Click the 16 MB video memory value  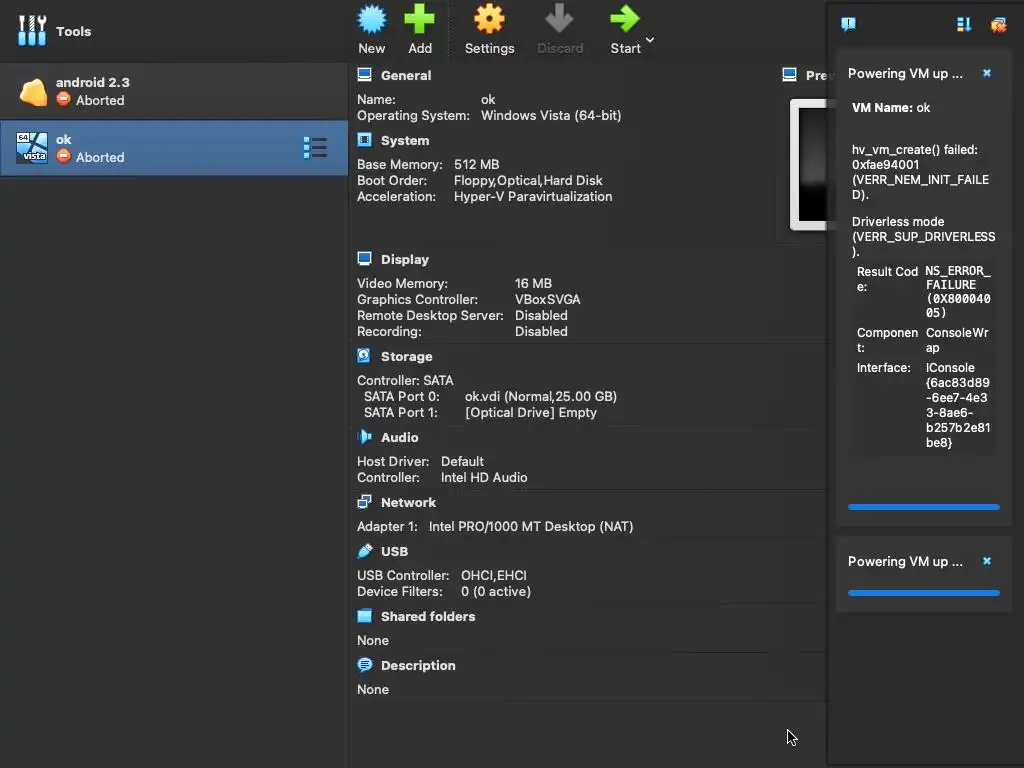pyautogui.click(x=533, y=283)
